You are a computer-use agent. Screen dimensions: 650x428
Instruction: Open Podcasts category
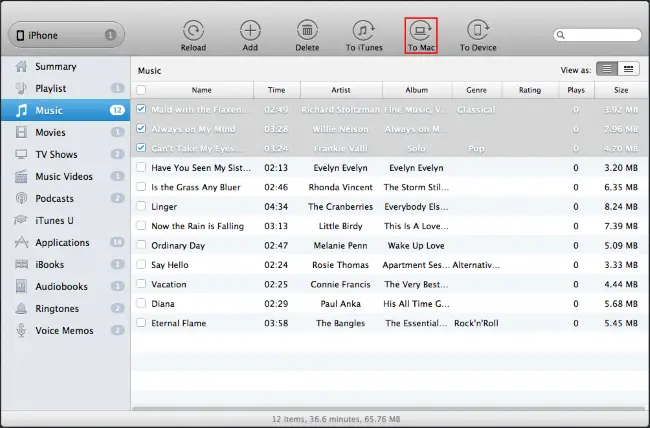[x=65, y=198]
